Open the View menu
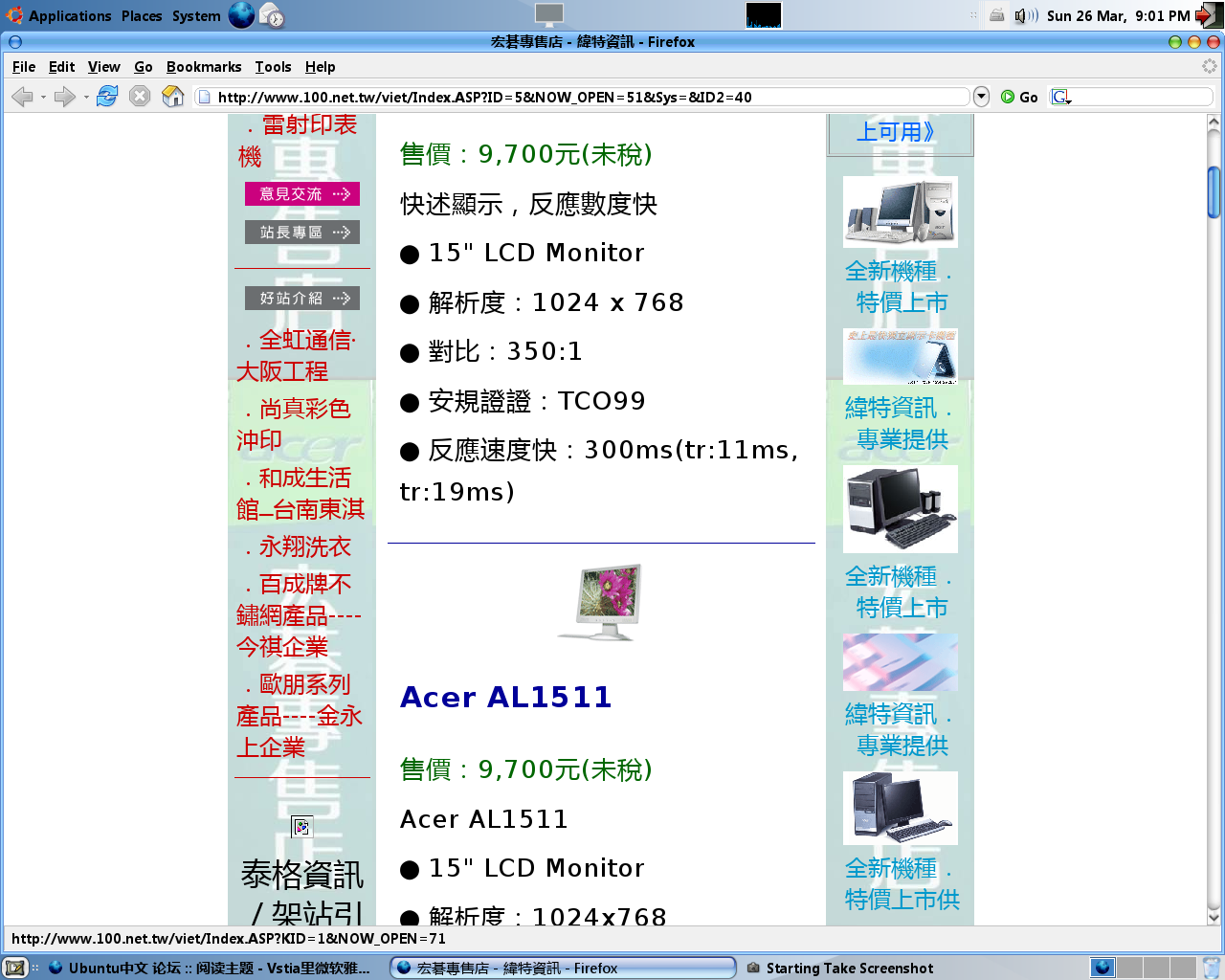 click(x=103, y=67)
